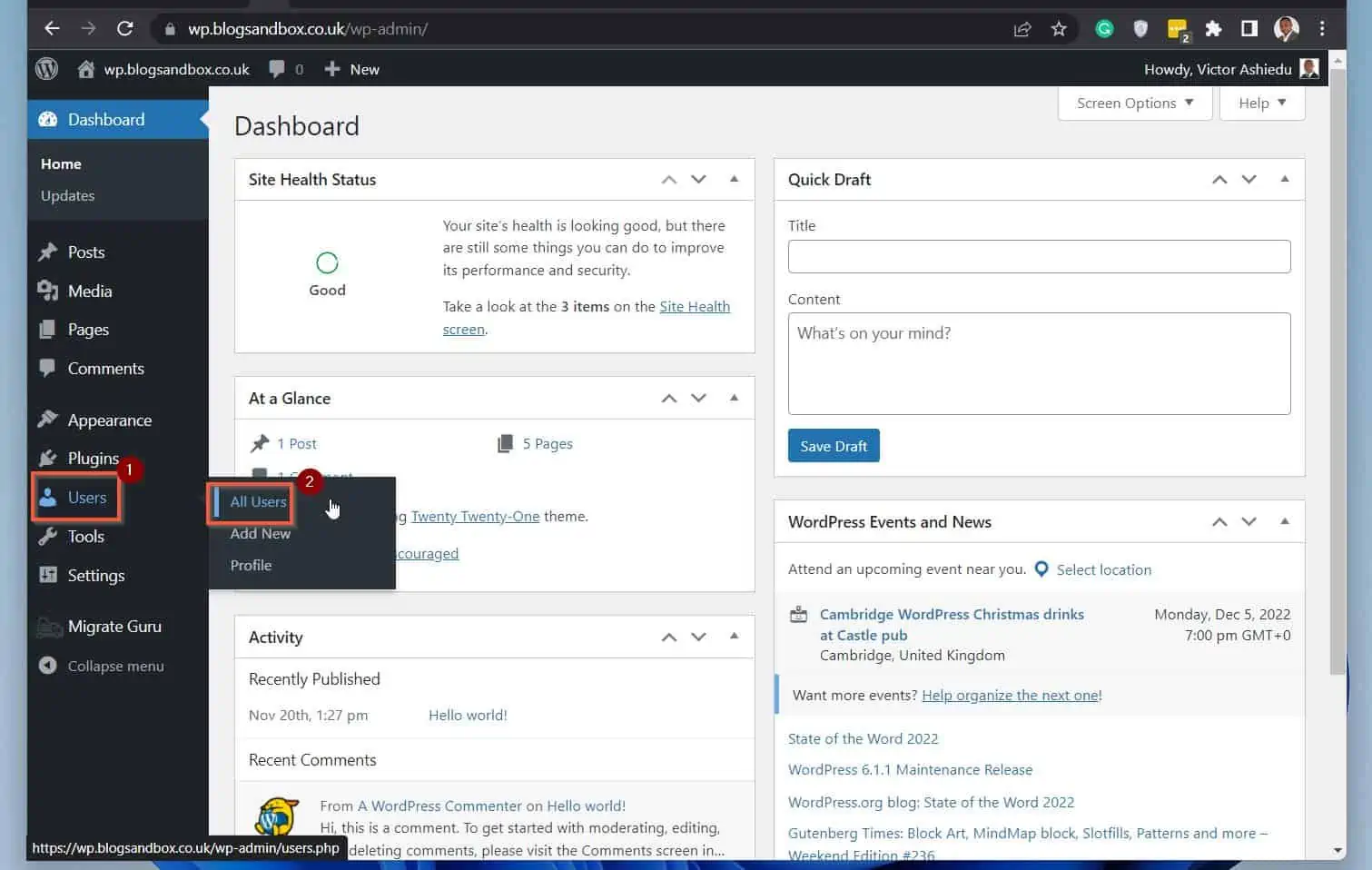Click the Appearance brush icon in sidebar
This screenshot has height=870, width=1372.
click(47, 420)
